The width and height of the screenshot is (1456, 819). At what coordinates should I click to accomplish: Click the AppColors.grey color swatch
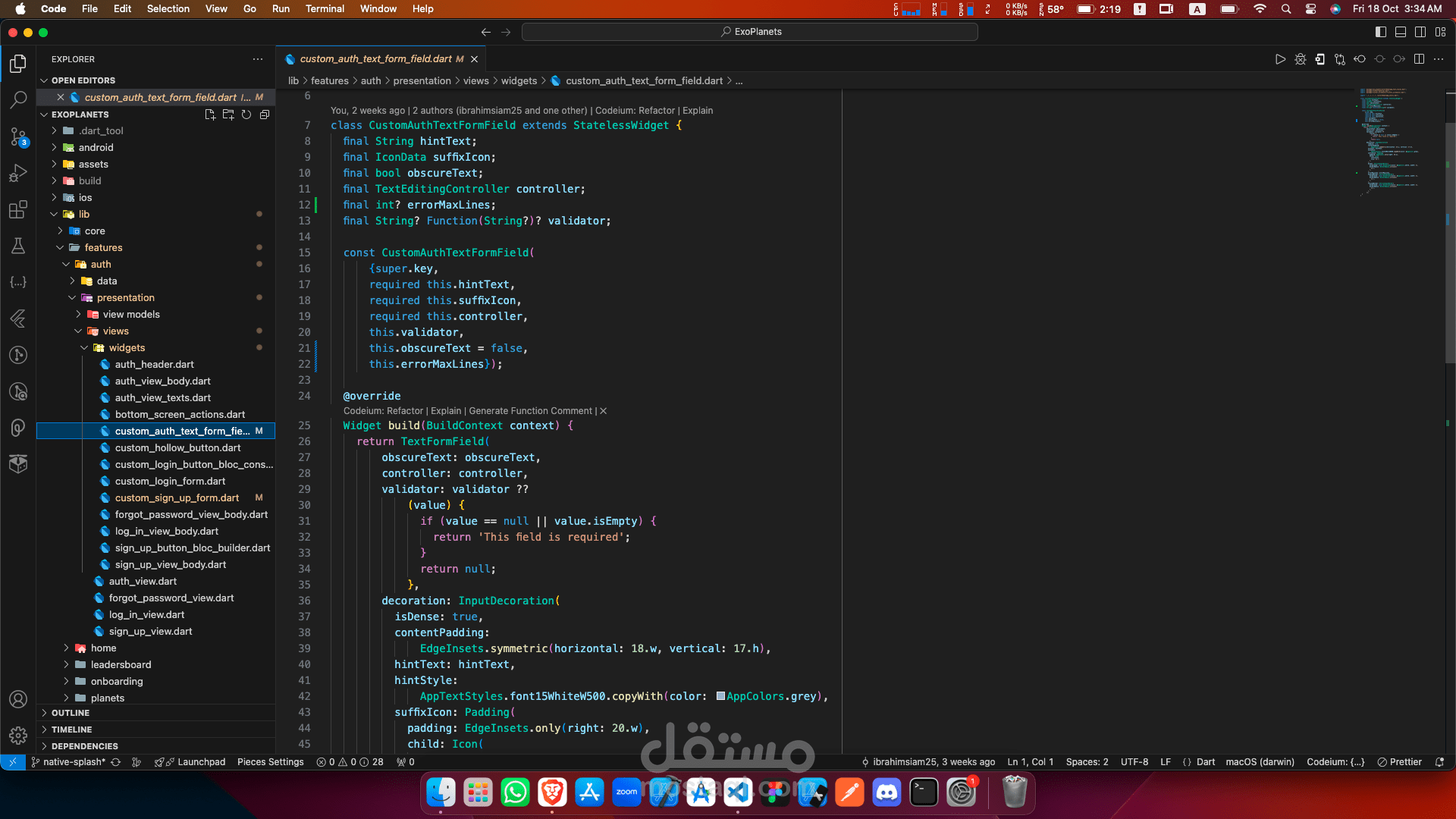[720, 696]
